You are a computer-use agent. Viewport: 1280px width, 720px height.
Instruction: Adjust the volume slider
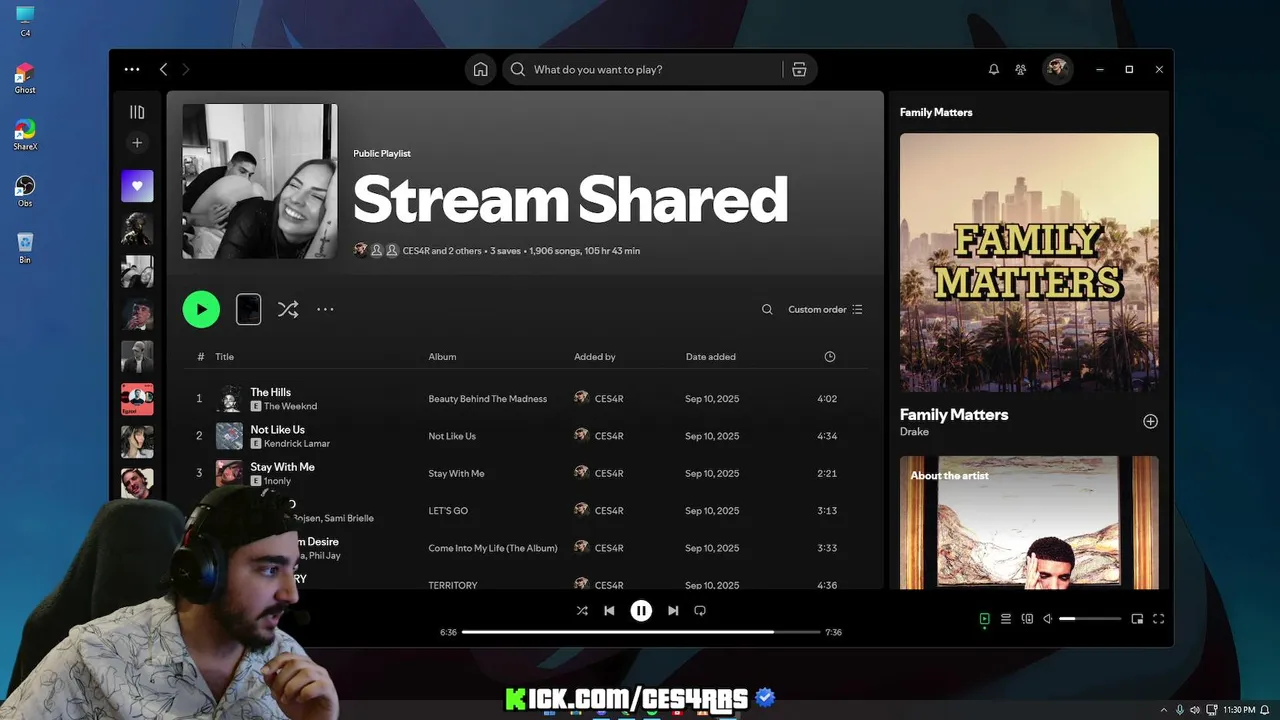[x=1090, y=619]
